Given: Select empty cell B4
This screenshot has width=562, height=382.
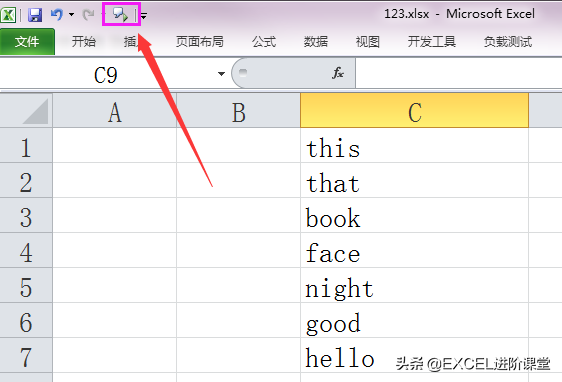Looking at the screenshot, I should [238, 250].
